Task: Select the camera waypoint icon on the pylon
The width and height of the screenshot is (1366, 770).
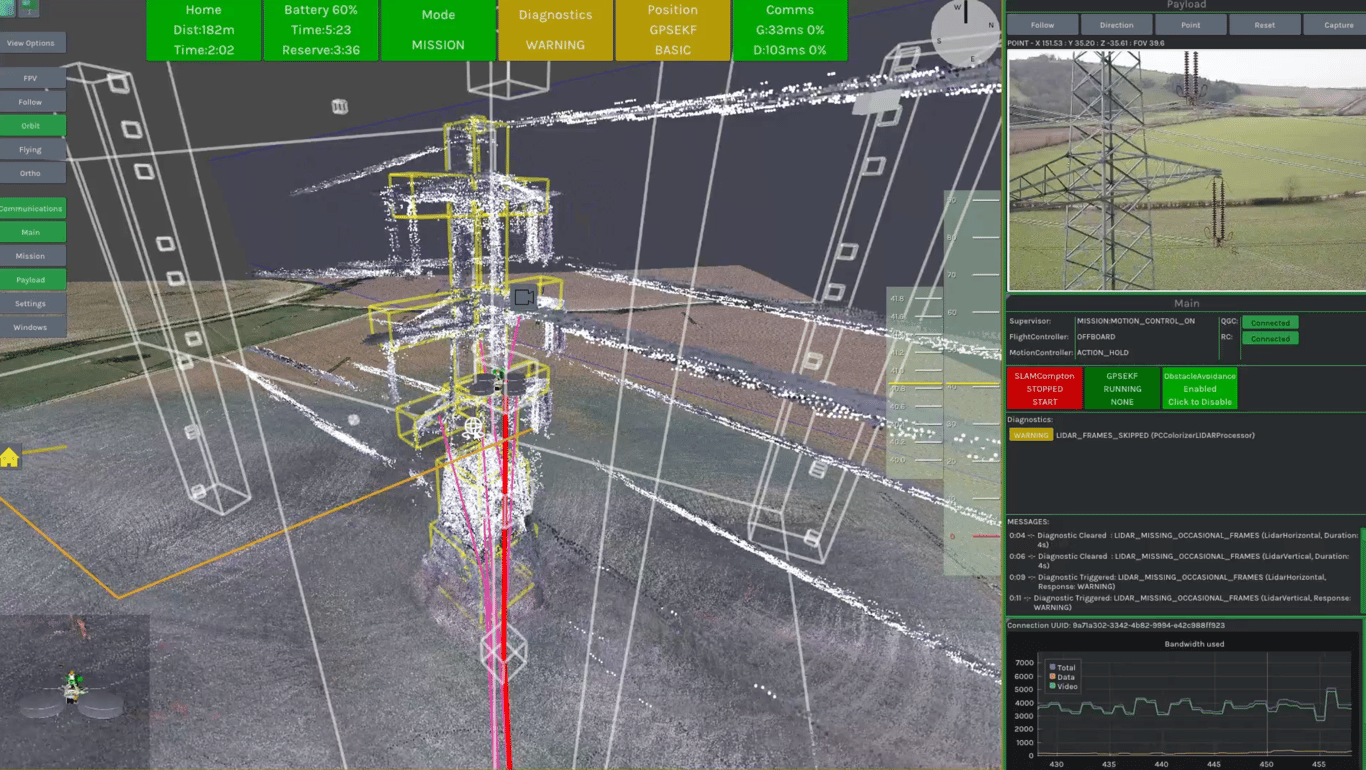Action: 524,298
